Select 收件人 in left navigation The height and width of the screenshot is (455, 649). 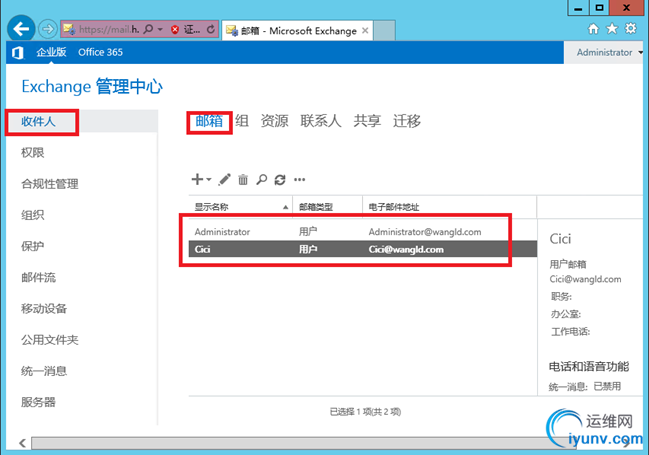pyautogui.click(x=38, y=121)
